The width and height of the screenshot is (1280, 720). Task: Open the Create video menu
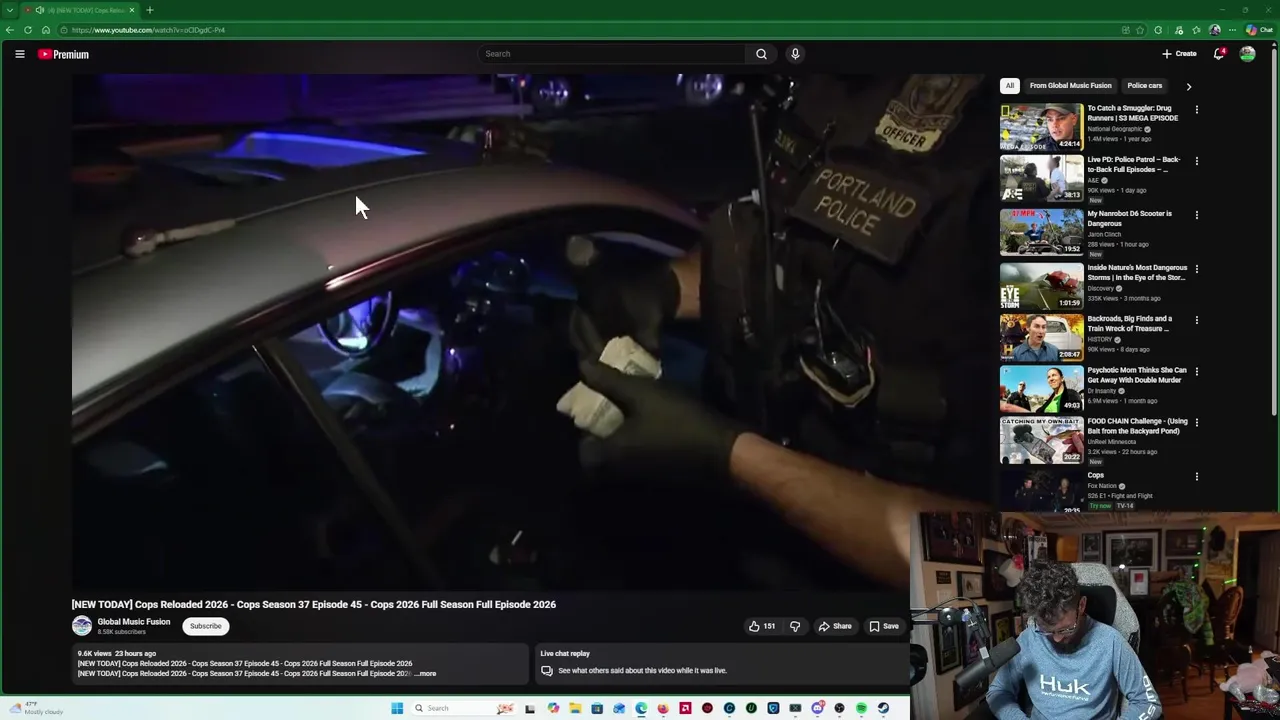point(1179,54)
